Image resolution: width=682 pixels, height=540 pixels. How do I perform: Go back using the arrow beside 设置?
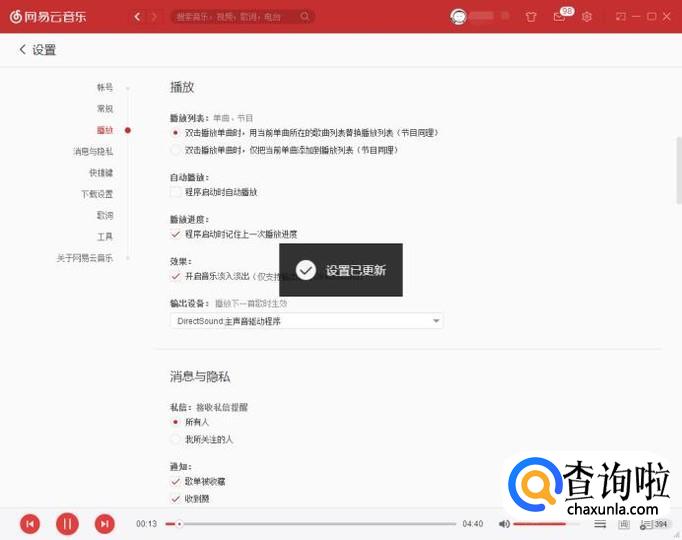[22, 50]
